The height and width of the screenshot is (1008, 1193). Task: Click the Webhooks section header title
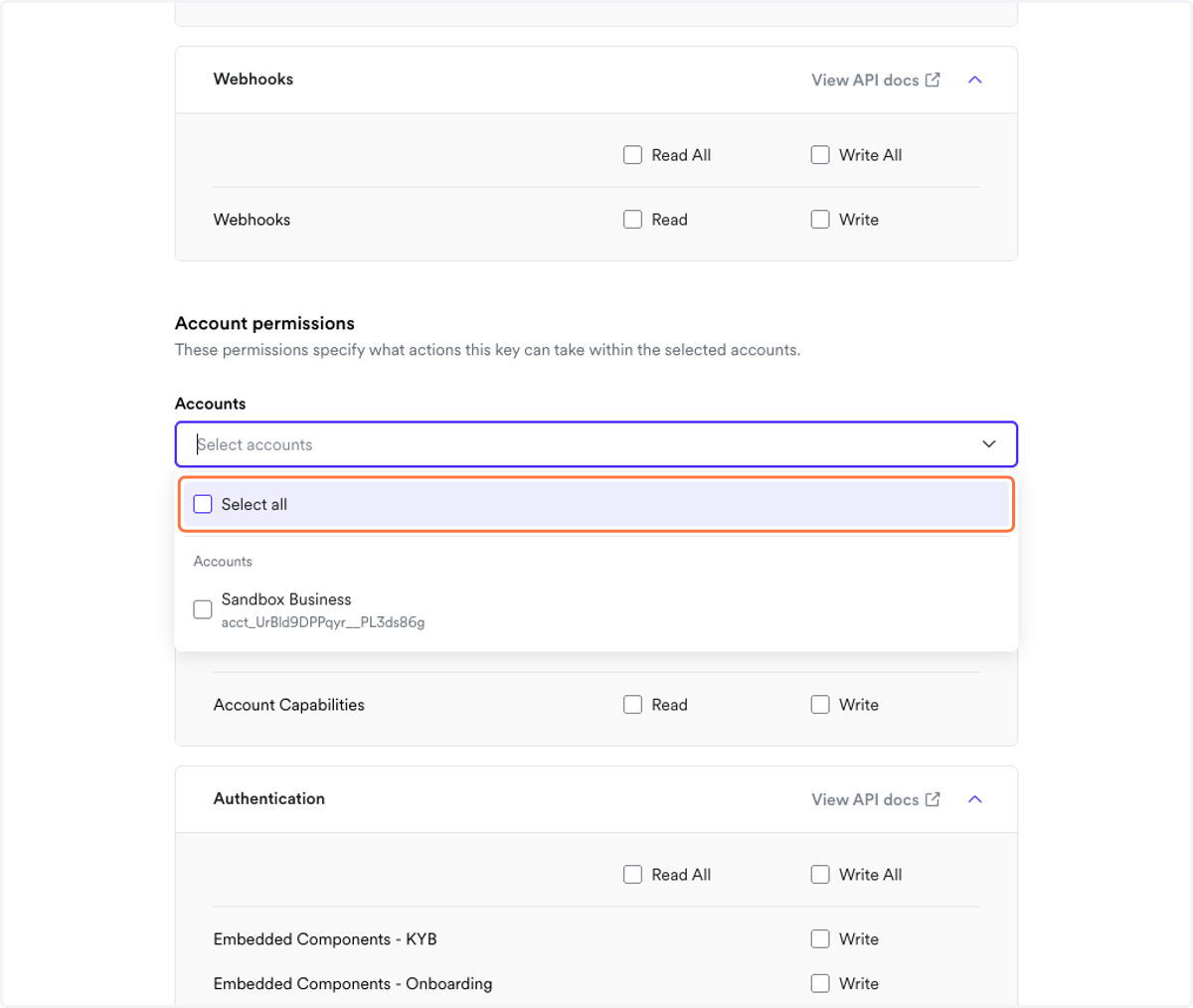tap(254, 80)
